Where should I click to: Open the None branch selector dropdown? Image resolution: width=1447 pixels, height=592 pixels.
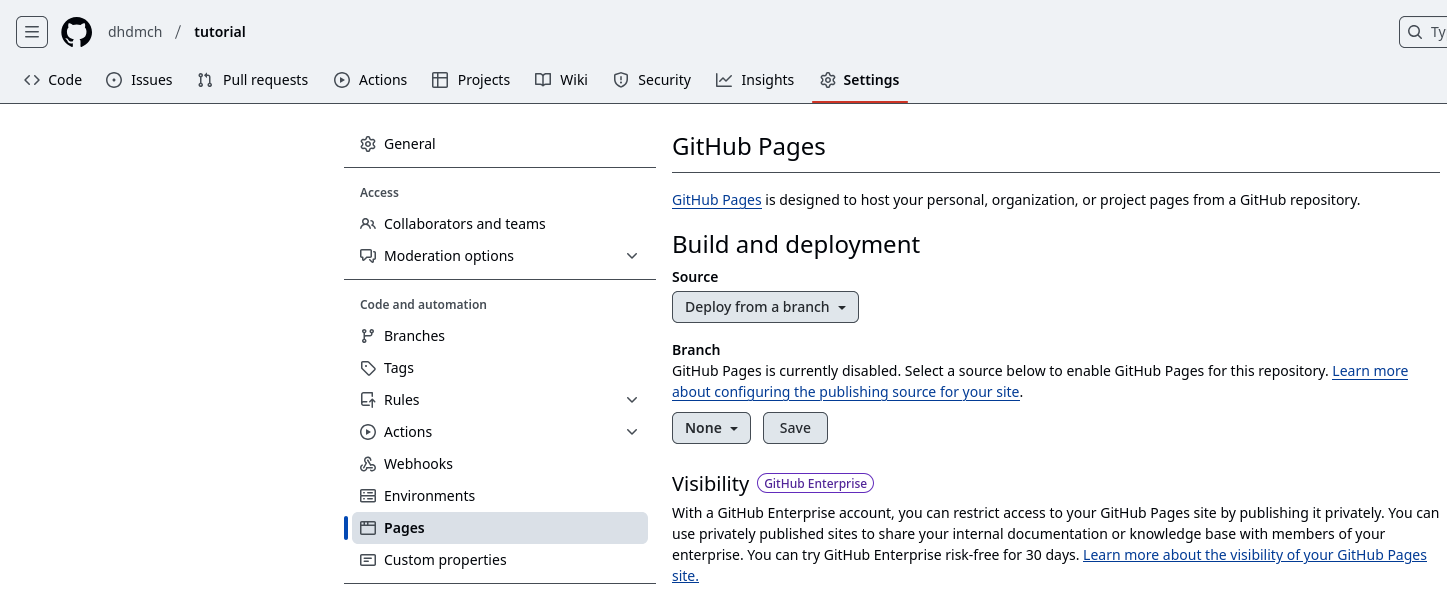(711, 428)
